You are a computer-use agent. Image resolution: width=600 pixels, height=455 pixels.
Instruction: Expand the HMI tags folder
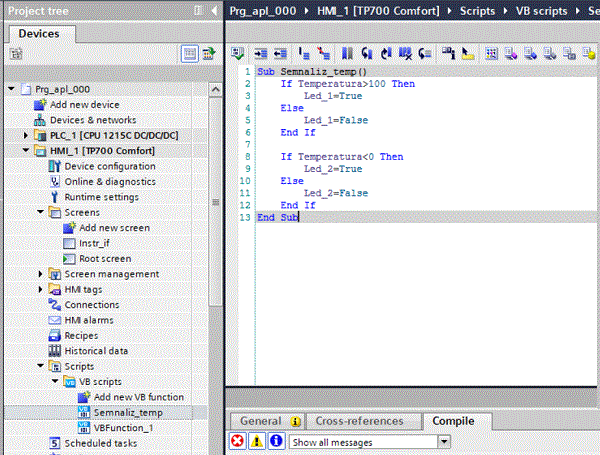[41, 290]
